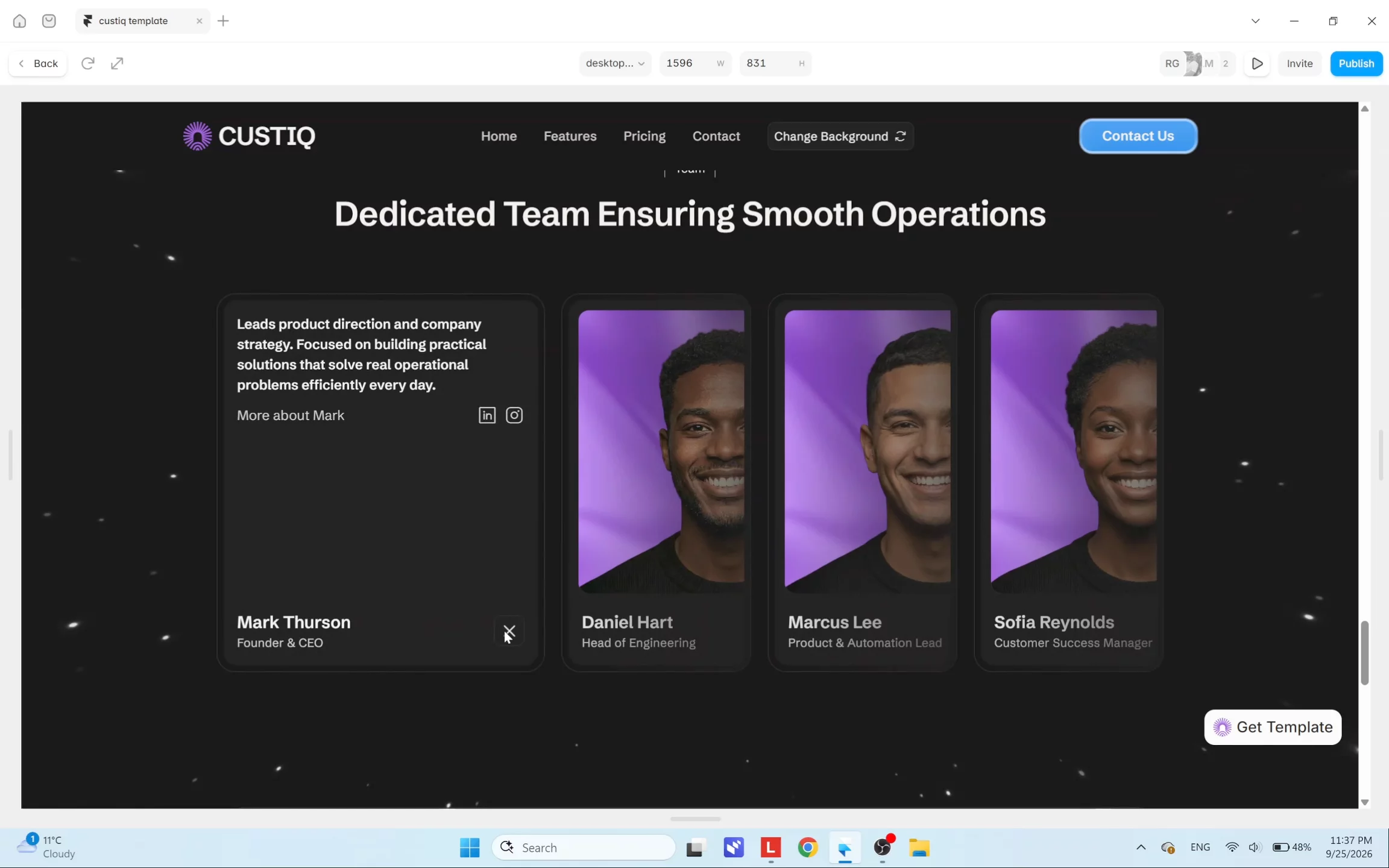Select Sofia Reynolds' photo card
Screen dimensions: 1389x868
(x=1068, y=483)
